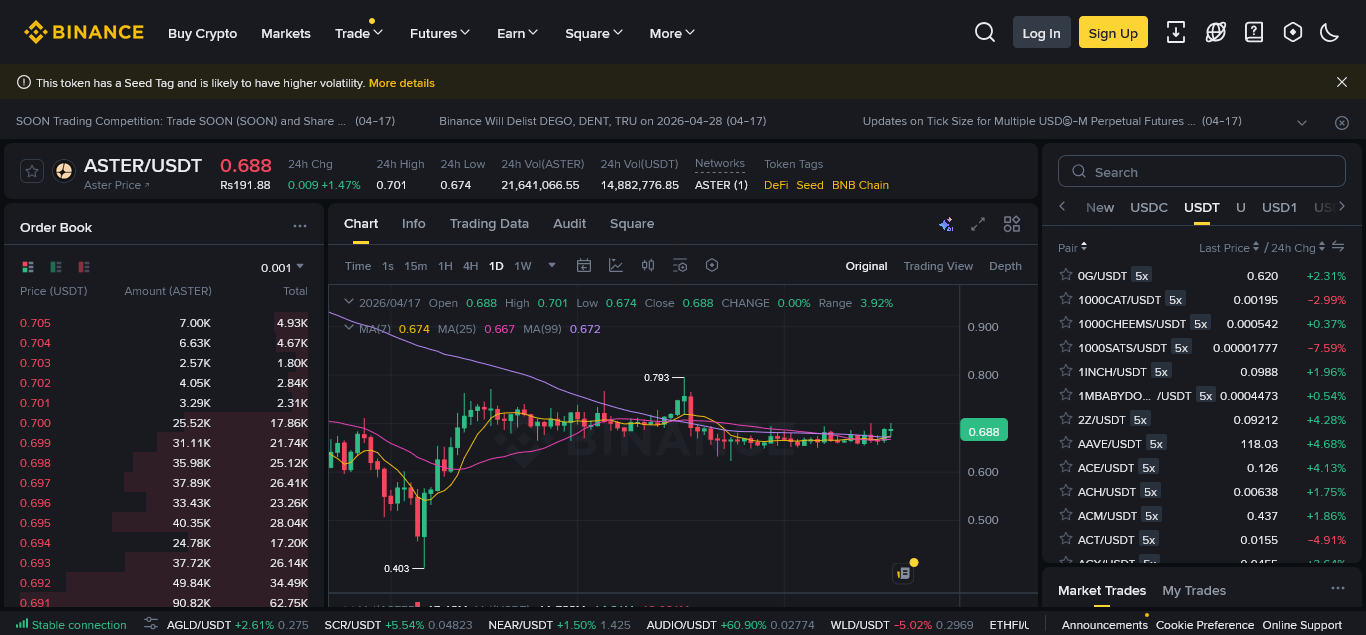Open the 0.001 price precision dropdown
This screenshot has width=1366, height=635.
[x=282, y=267]
